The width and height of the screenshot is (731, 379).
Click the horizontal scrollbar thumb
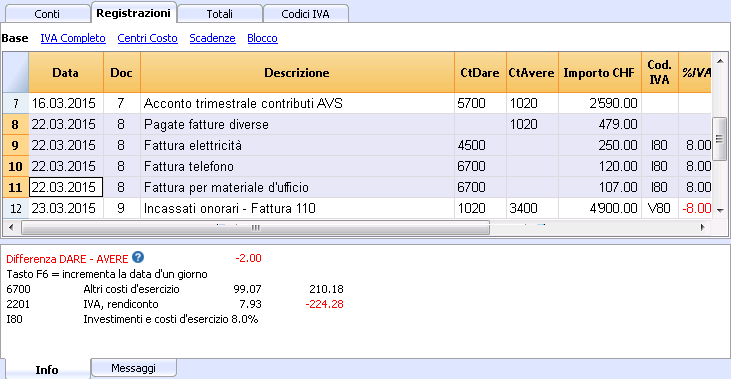point(255,227)
